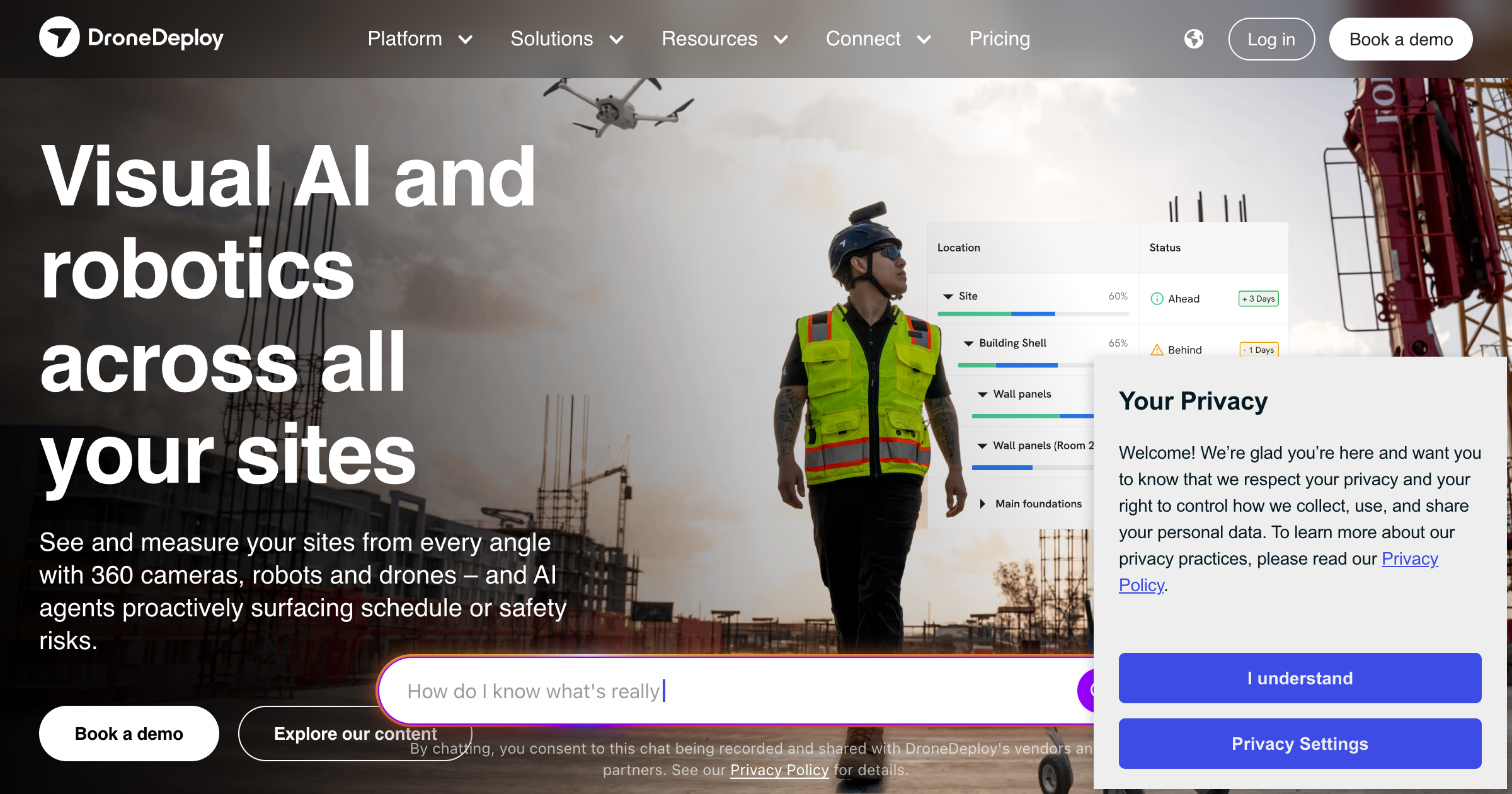Click the purple chat send button
The height and width of the screenshot is (794, 1512).
(1086, 691)
